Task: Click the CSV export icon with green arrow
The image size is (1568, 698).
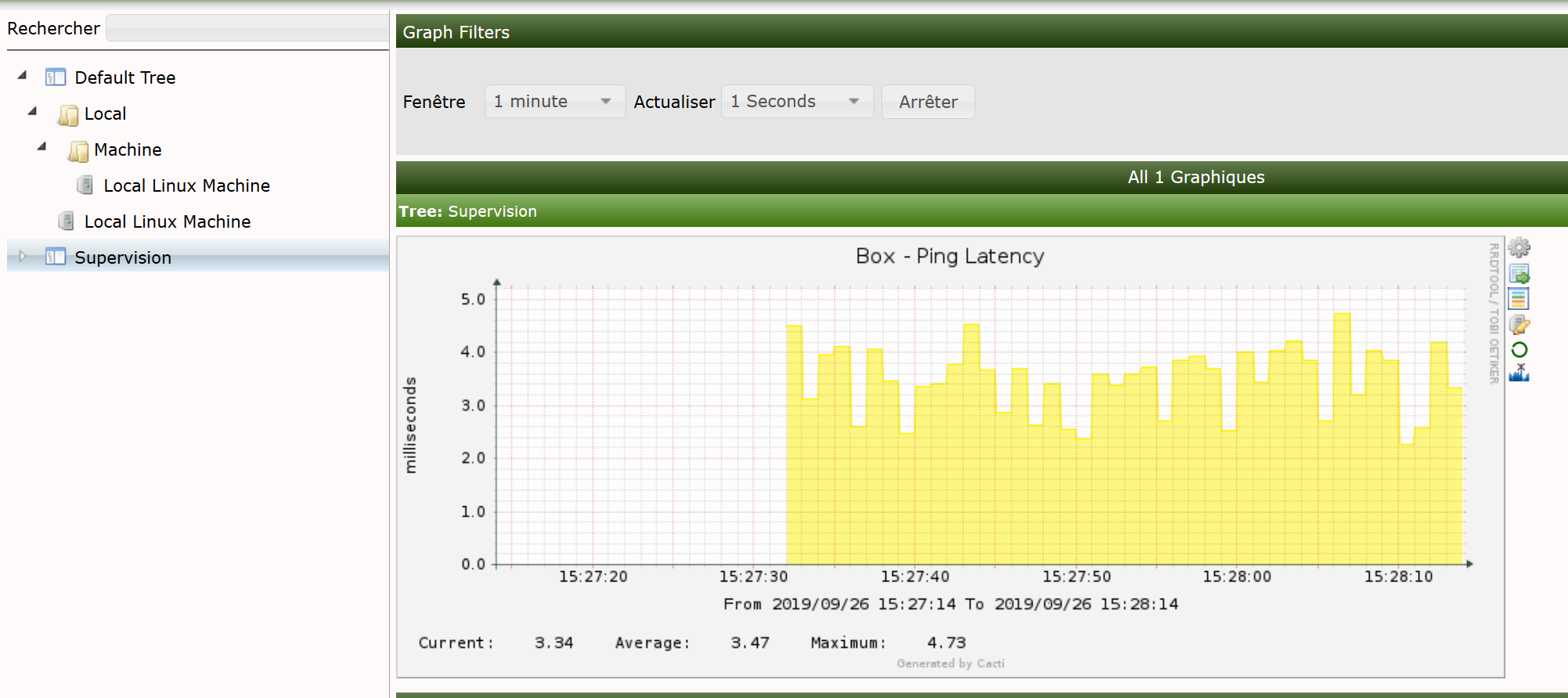Action: (x=1519, y=274)
